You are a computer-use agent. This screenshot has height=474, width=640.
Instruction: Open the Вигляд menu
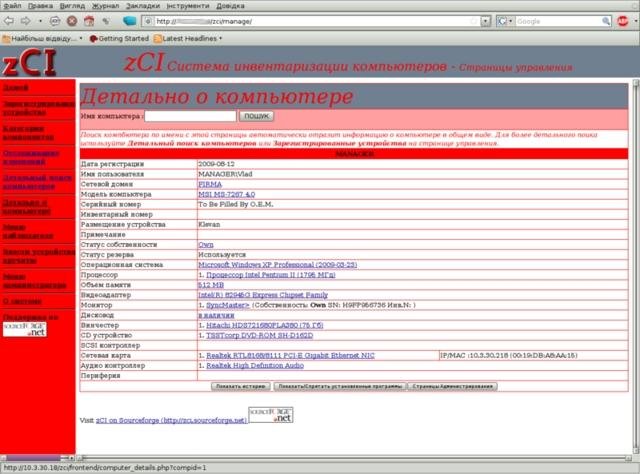pos(72,6)
